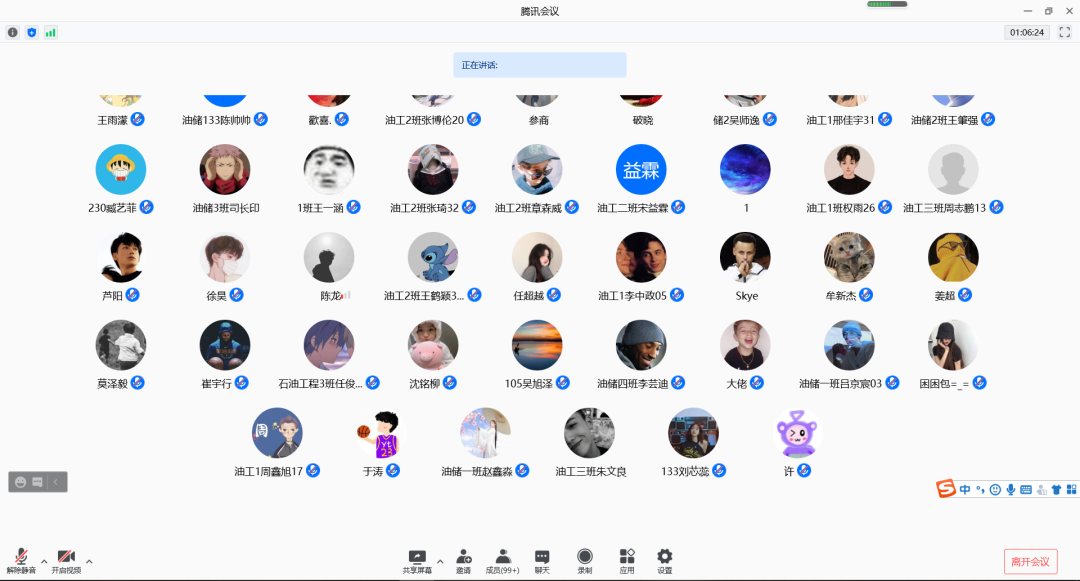
Task: Open meeting Settings (设置)
Action: (x=665, y=561)
